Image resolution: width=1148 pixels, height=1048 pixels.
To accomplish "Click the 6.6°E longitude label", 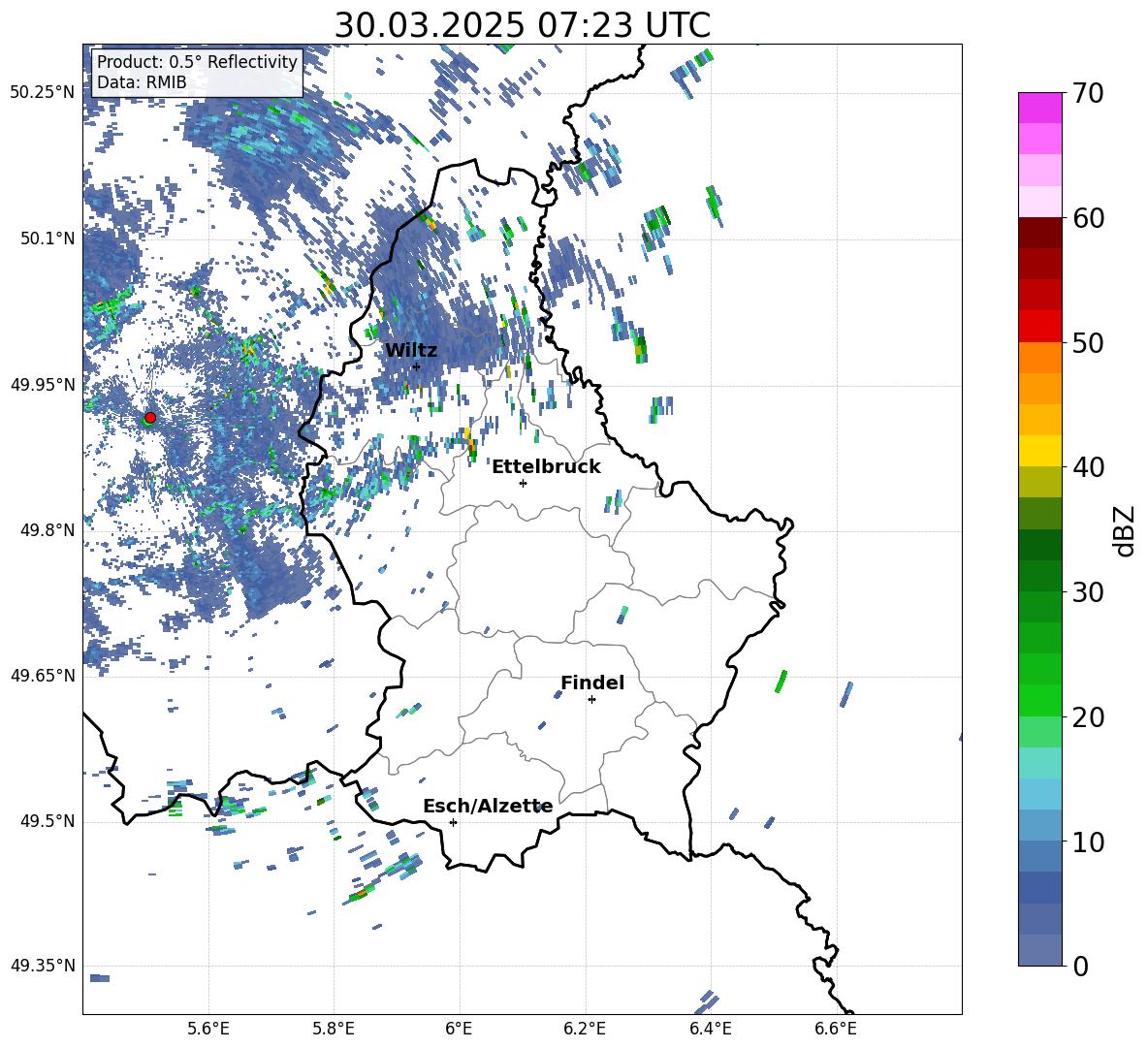I will coord(836,1030).
